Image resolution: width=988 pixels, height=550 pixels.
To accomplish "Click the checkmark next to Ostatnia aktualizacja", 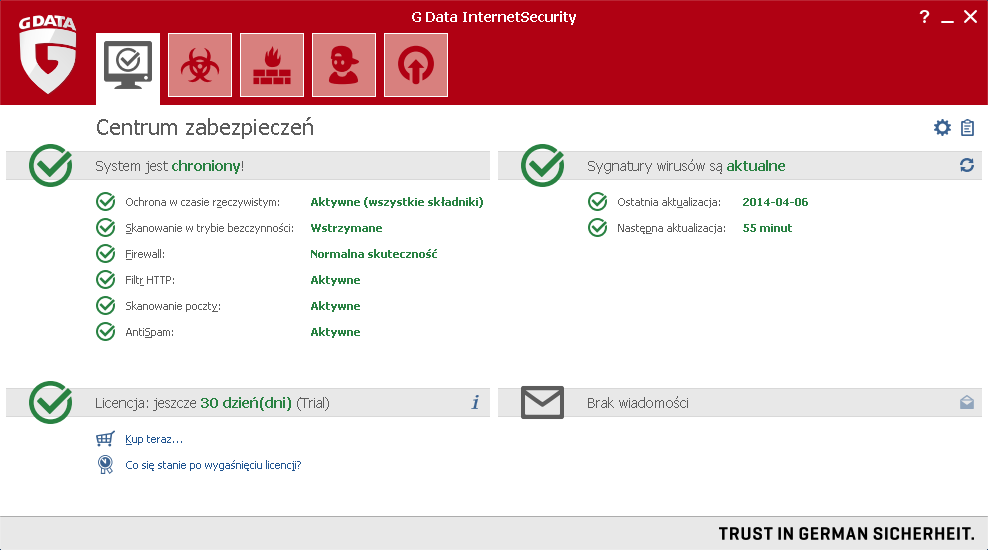I will pyautogui.click(x=597, y=202).
